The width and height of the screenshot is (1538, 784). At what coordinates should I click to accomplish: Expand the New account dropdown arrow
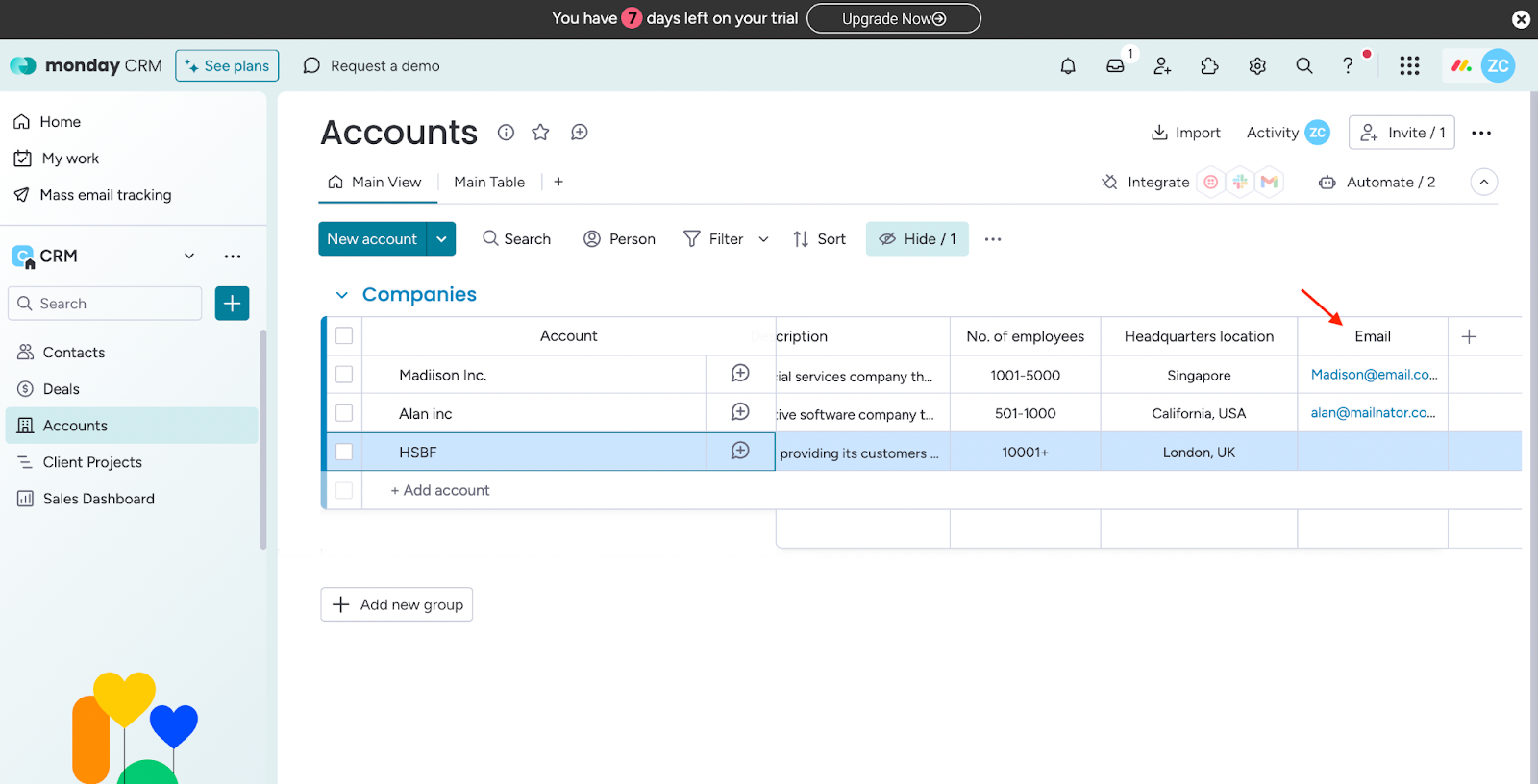pyautogui.click(x=441, y=239)
